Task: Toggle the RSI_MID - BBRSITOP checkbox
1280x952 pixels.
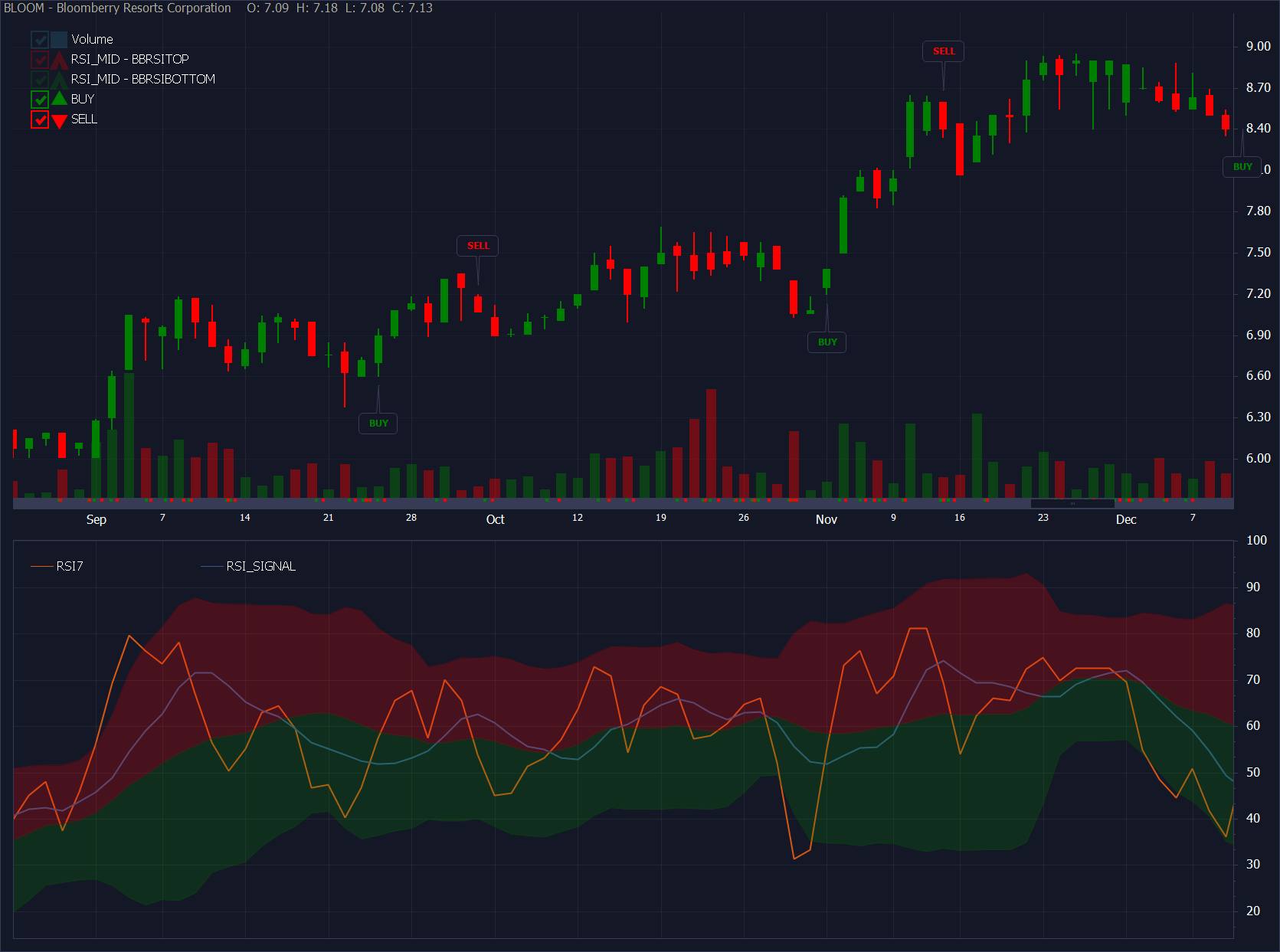Action: (40, 60)
